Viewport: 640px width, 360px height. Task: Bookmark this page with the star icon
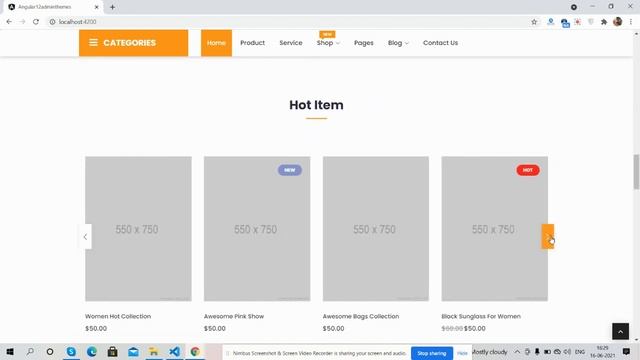534,22
